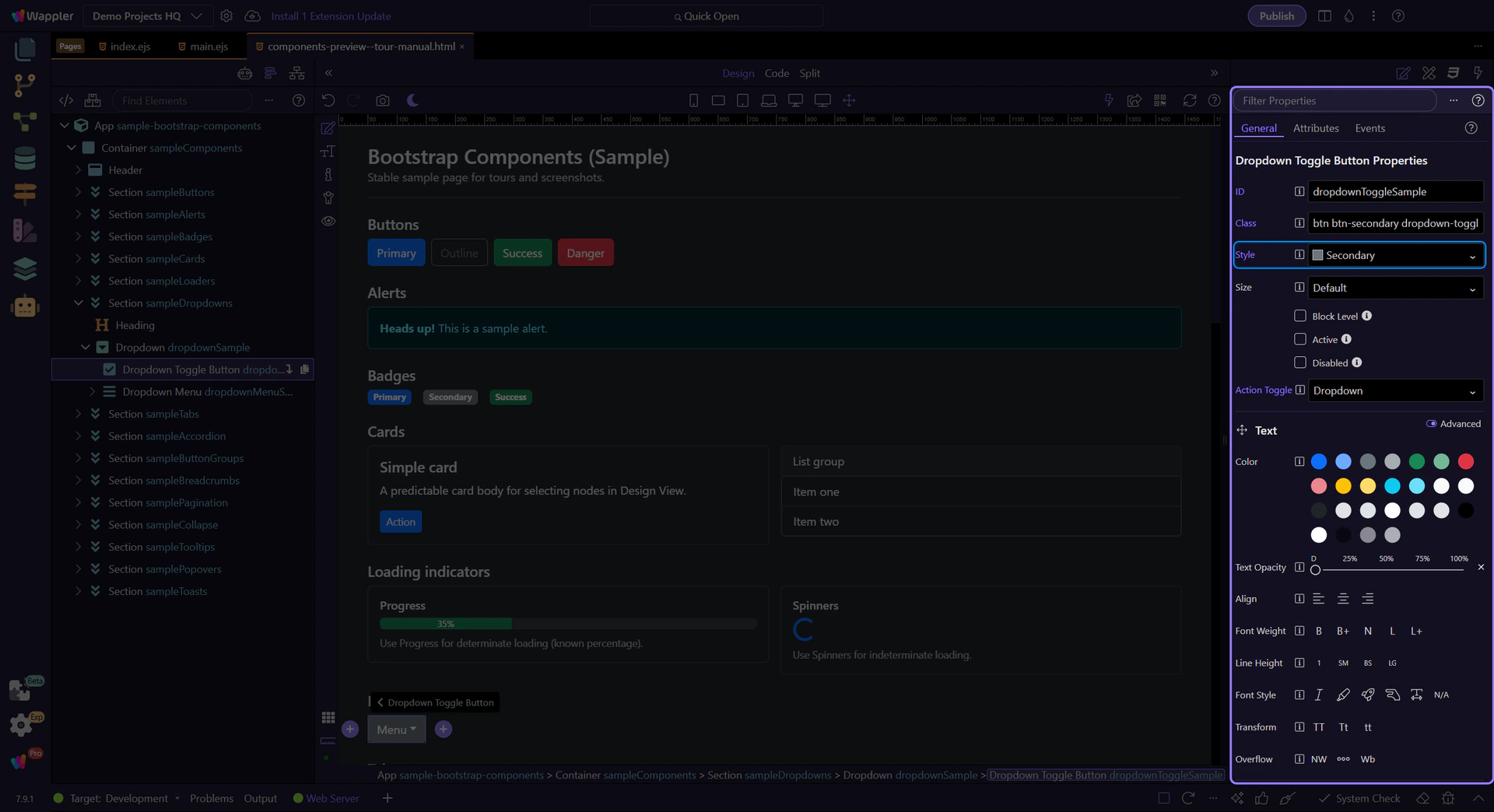Switch to Code view
1494x812 pixels.
point(777,73)
